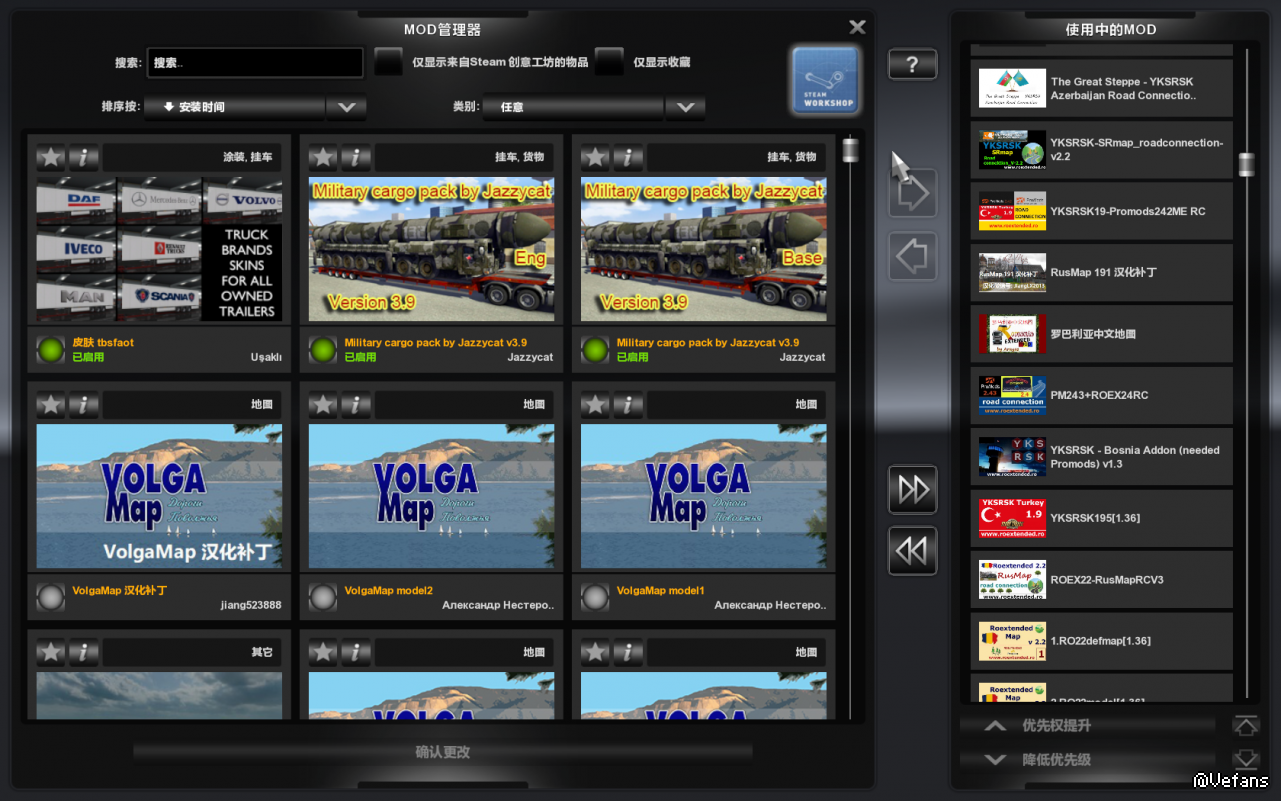The height and width of the screenshot is (801, 1281).
Task: Select 罗巴利亚中文地图 in active list
Action: (x=1102, y=334)
